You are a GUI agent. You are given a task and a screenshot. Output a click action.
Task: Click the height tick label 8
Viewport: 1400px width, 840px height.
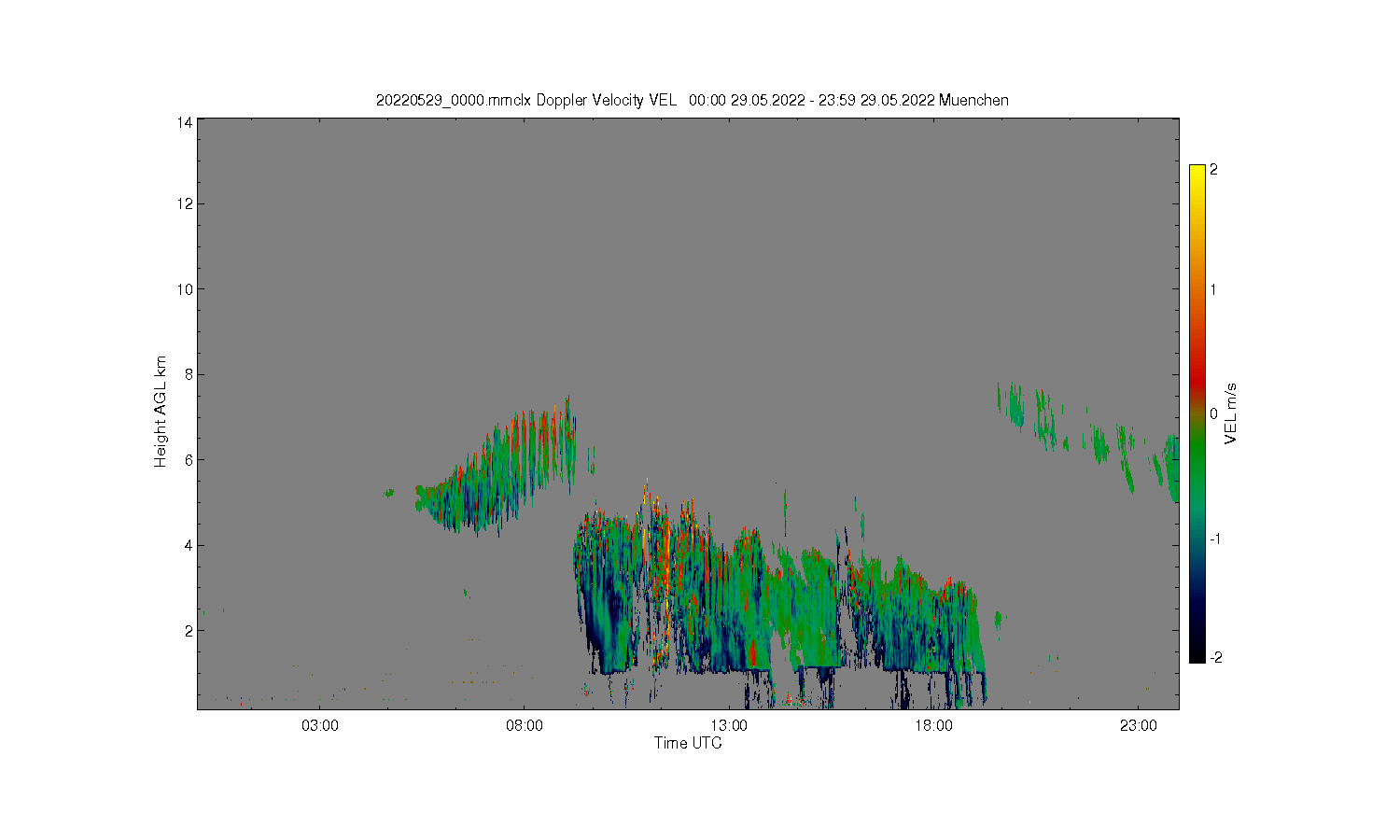pos(189,375)
